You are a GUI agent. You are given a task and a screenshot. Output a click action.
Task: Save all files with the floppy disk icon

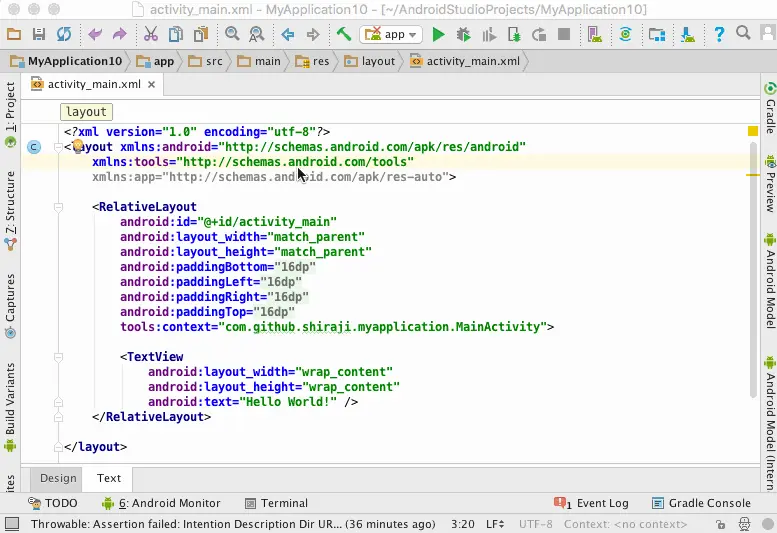click(39, 34)
